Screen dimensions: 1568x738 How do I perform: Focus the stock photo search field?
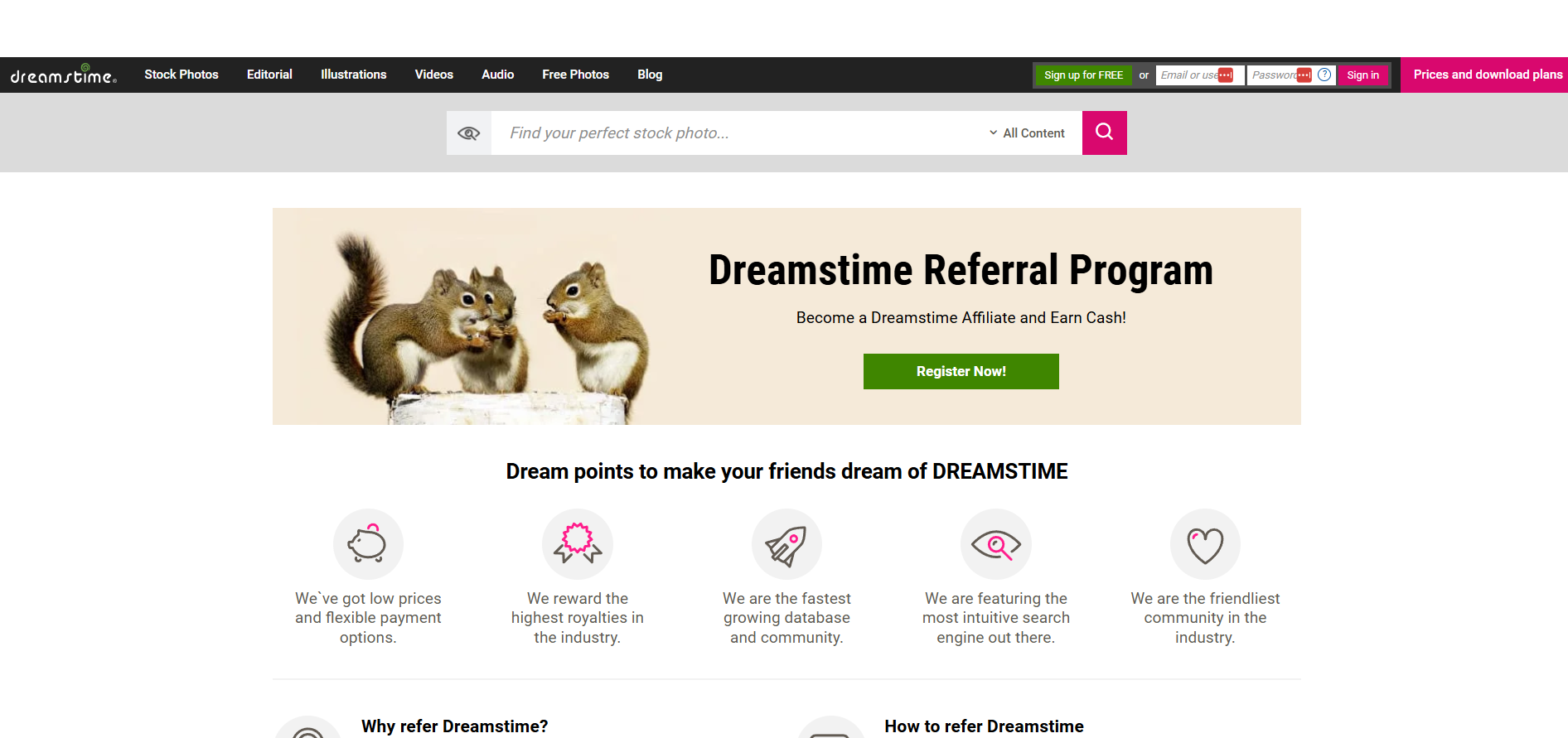(x=738, y=133)
